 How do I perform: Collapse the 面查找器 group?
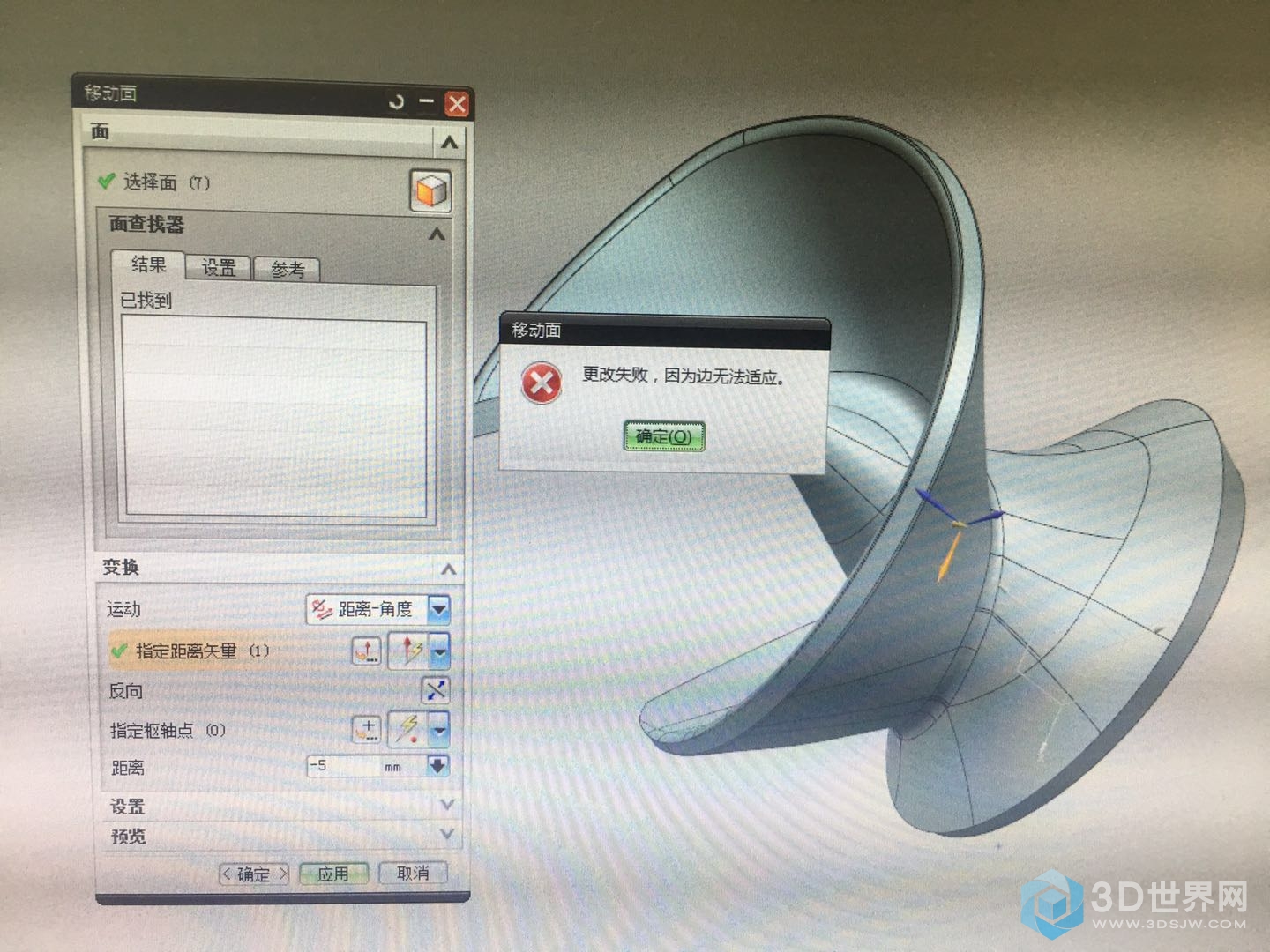[x=436, y=234]
